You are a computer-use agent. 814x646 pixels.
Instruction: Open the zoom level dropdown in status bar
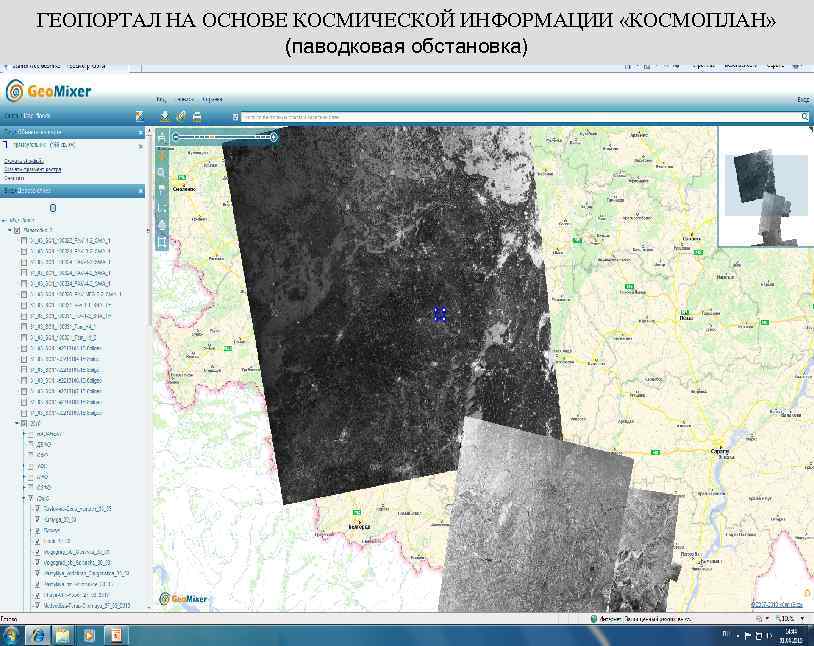pos(803,619)
